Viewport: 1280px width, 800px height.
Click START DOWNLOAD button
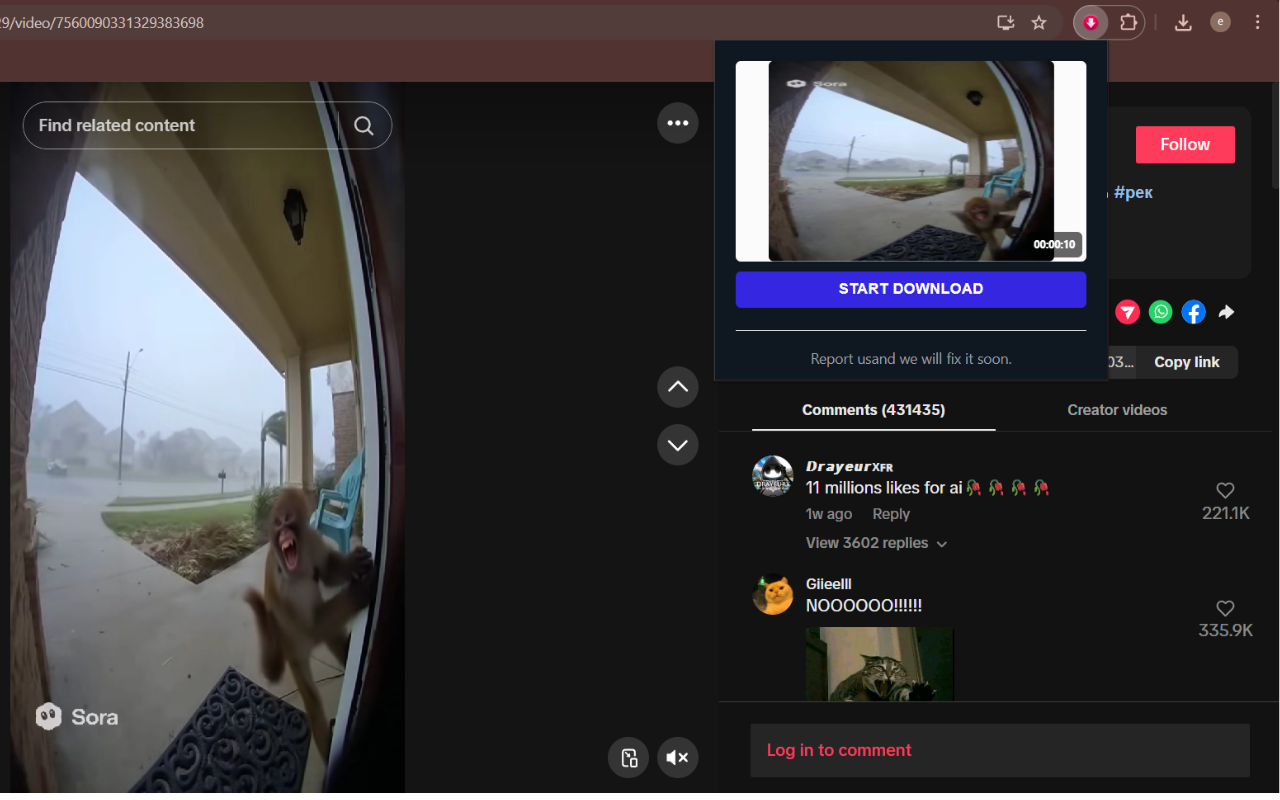point(911,289)
